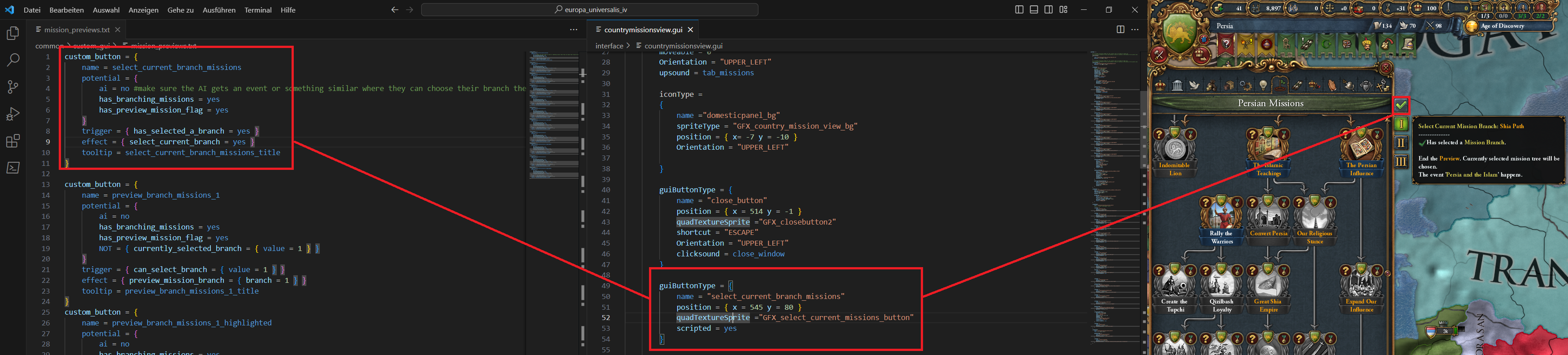The image size is (1568, 355).
Task: Click the terminal-style icon in the activity bar
Action: [x=13, y=168]
